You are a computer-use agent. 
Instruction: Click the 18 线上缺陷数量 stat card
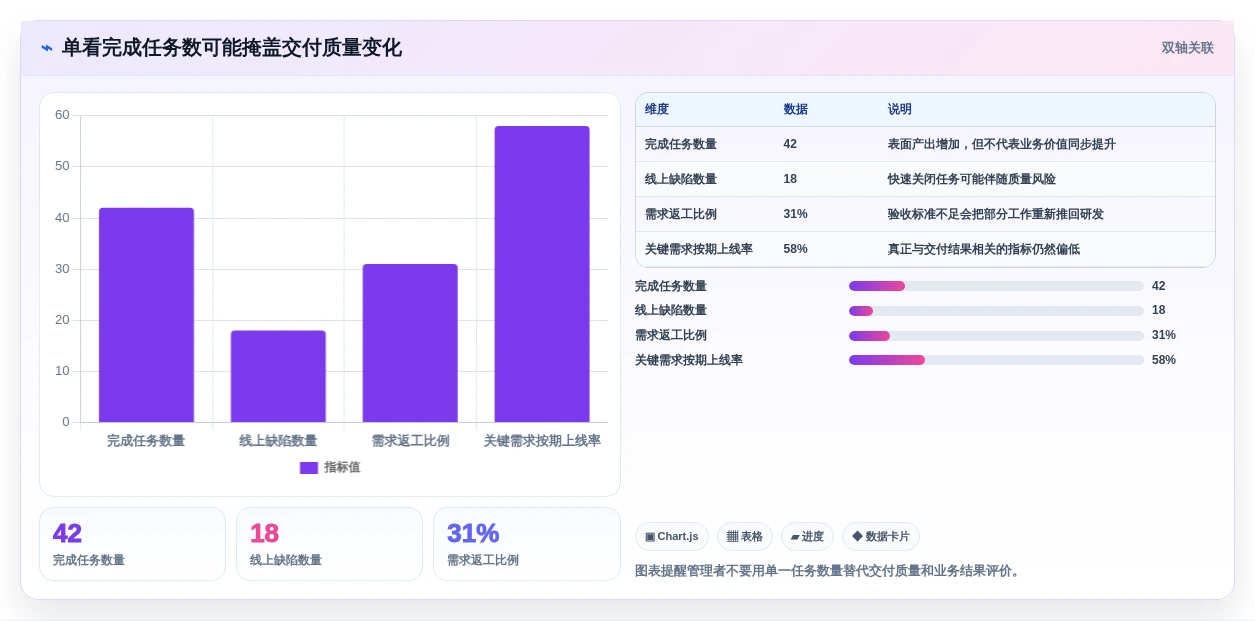click(329, 544)
